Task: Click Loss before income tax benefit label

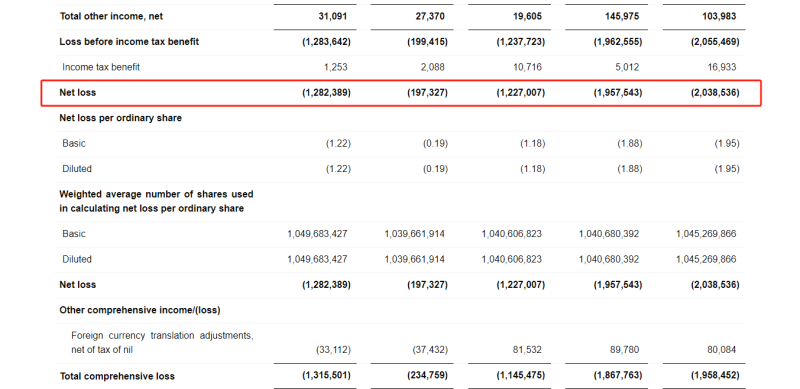Action: [129, 42]
